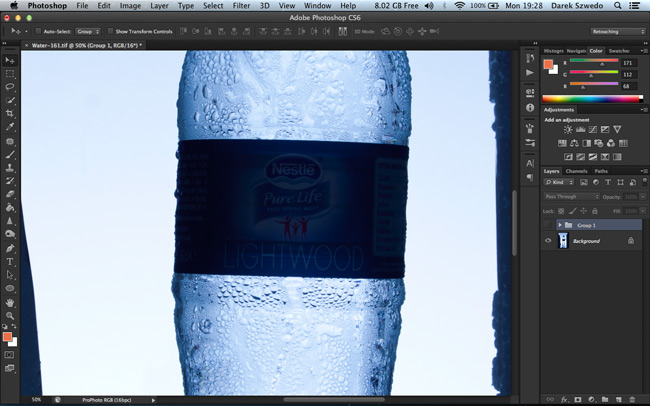Swap foreground and background colors
This screenshot has height=406, width=650.
(x=14, y=327)
